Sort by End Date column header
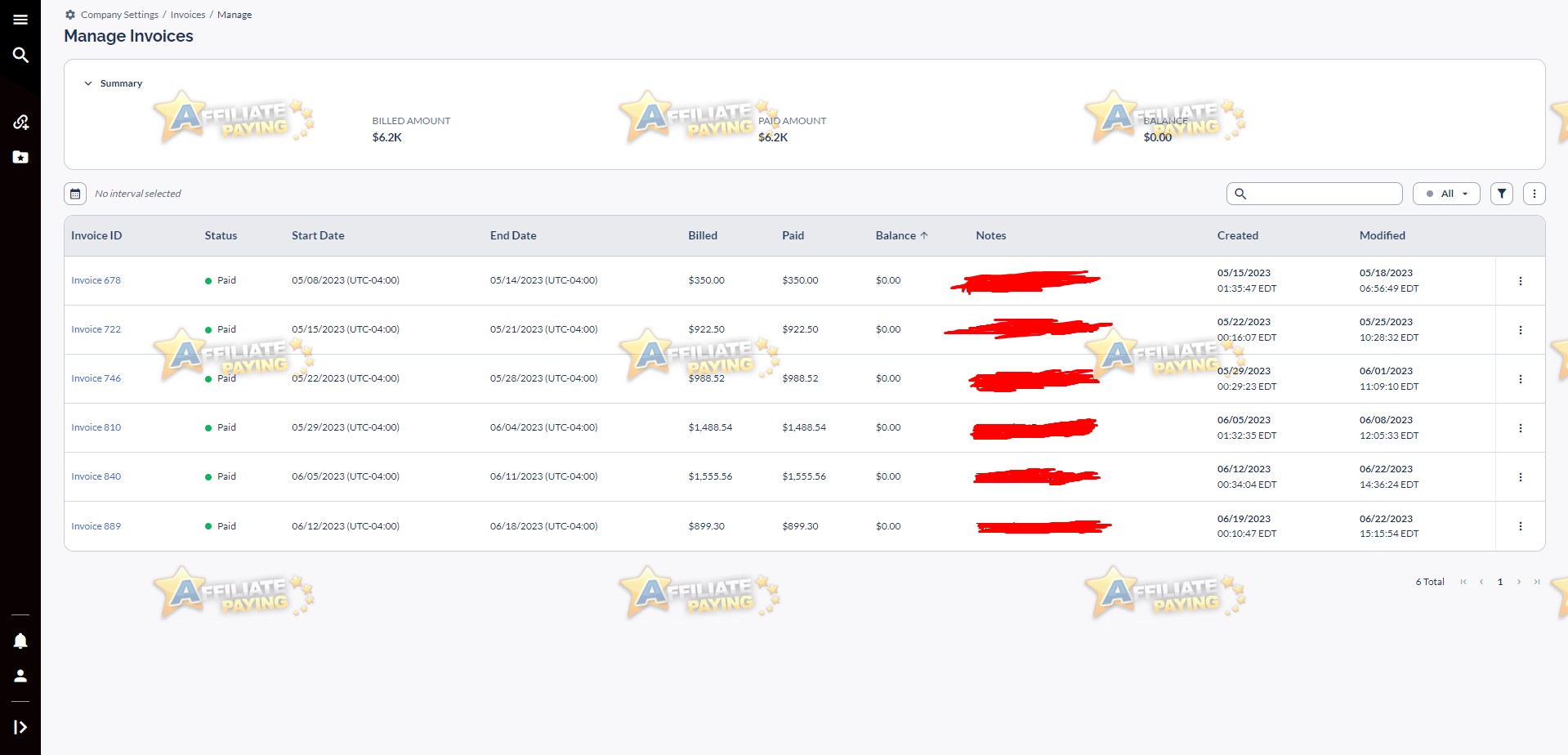The image size is (1568, 755). pos(513,235)
